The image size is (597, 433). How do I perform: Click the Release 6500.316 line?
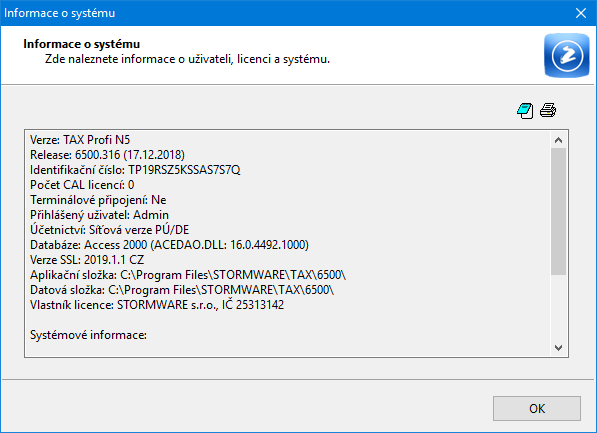(x=107, y=155)
